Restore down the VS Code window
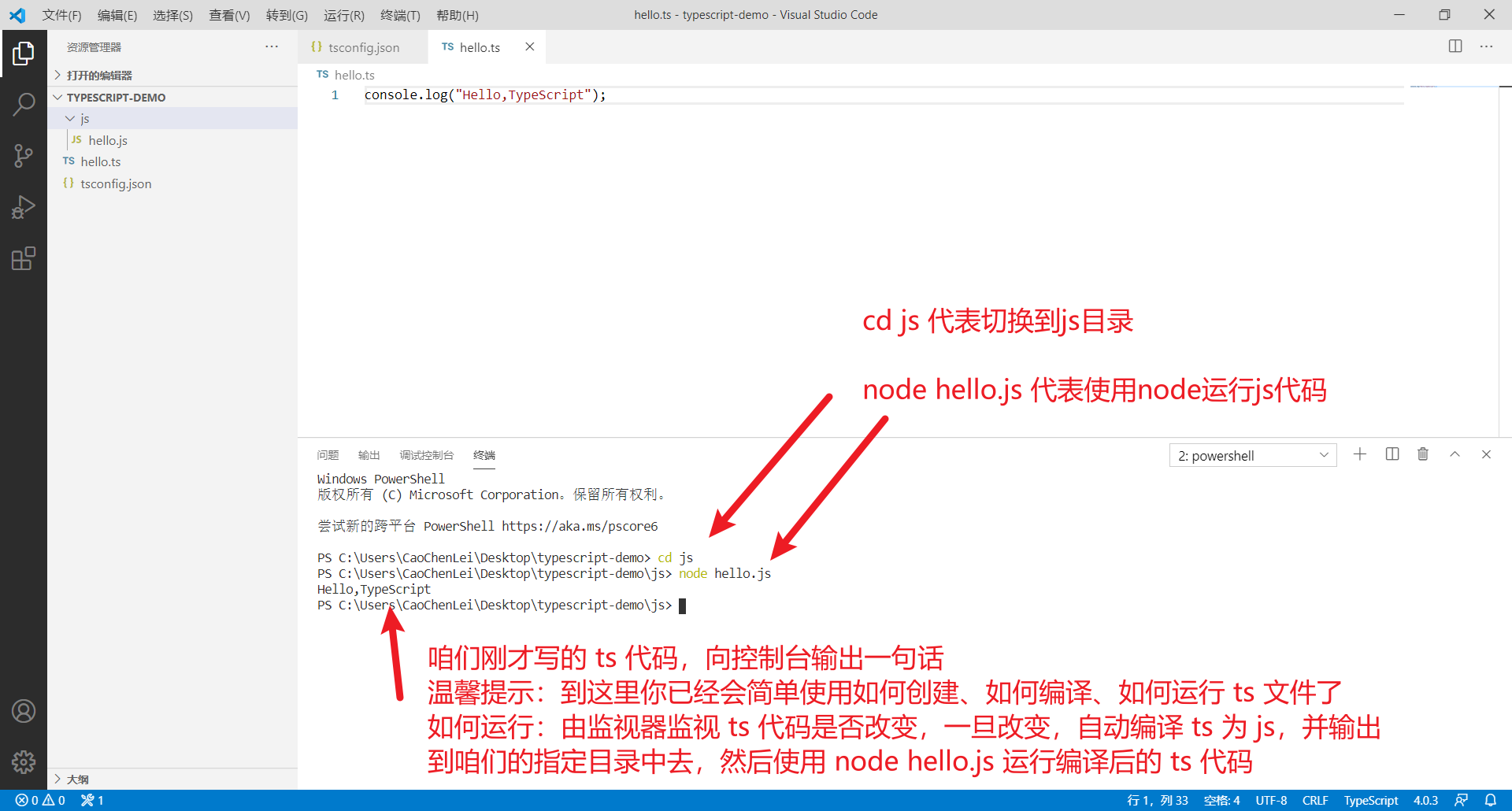1512x811 pixels. point(1444,15)
